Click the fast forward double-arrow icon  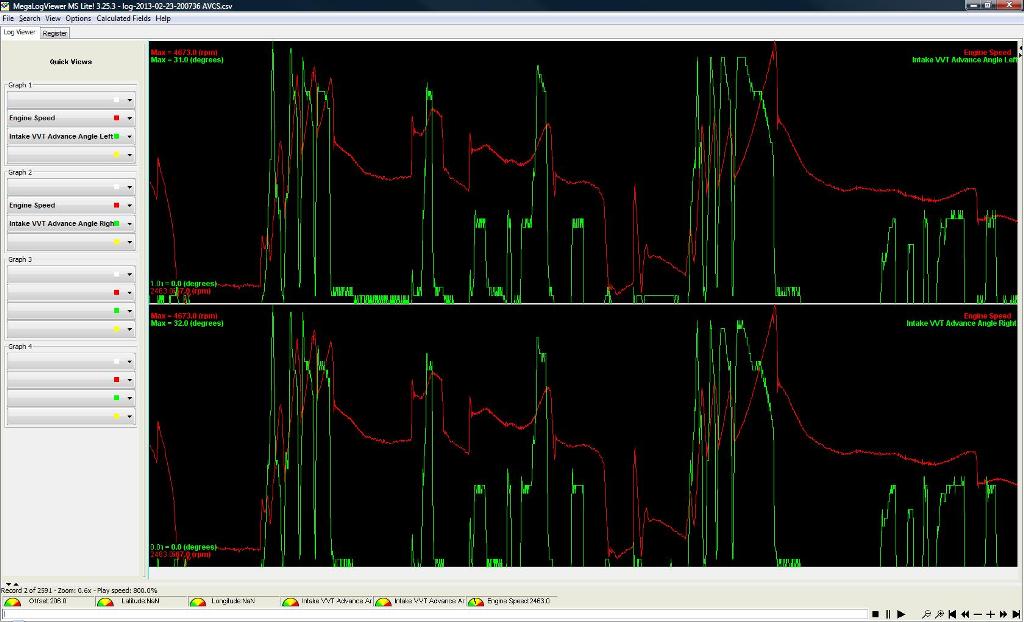(x=1002, y=614)
